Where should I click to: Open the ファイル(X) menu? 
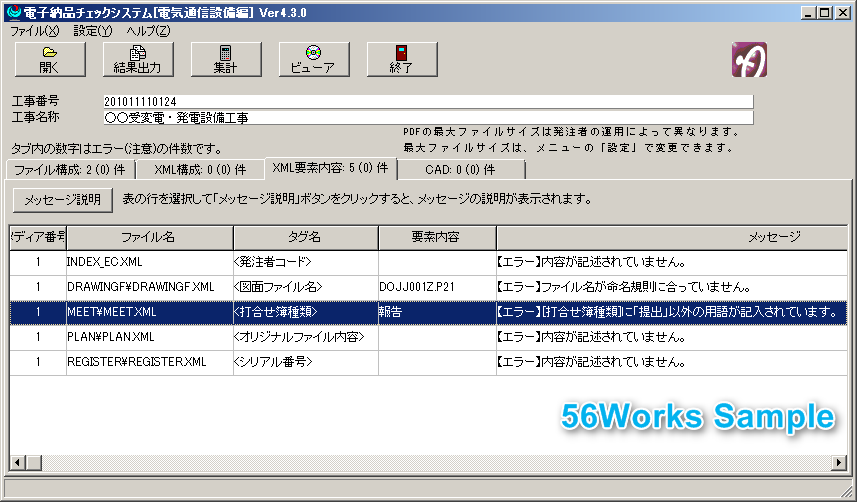coord(34,31)
